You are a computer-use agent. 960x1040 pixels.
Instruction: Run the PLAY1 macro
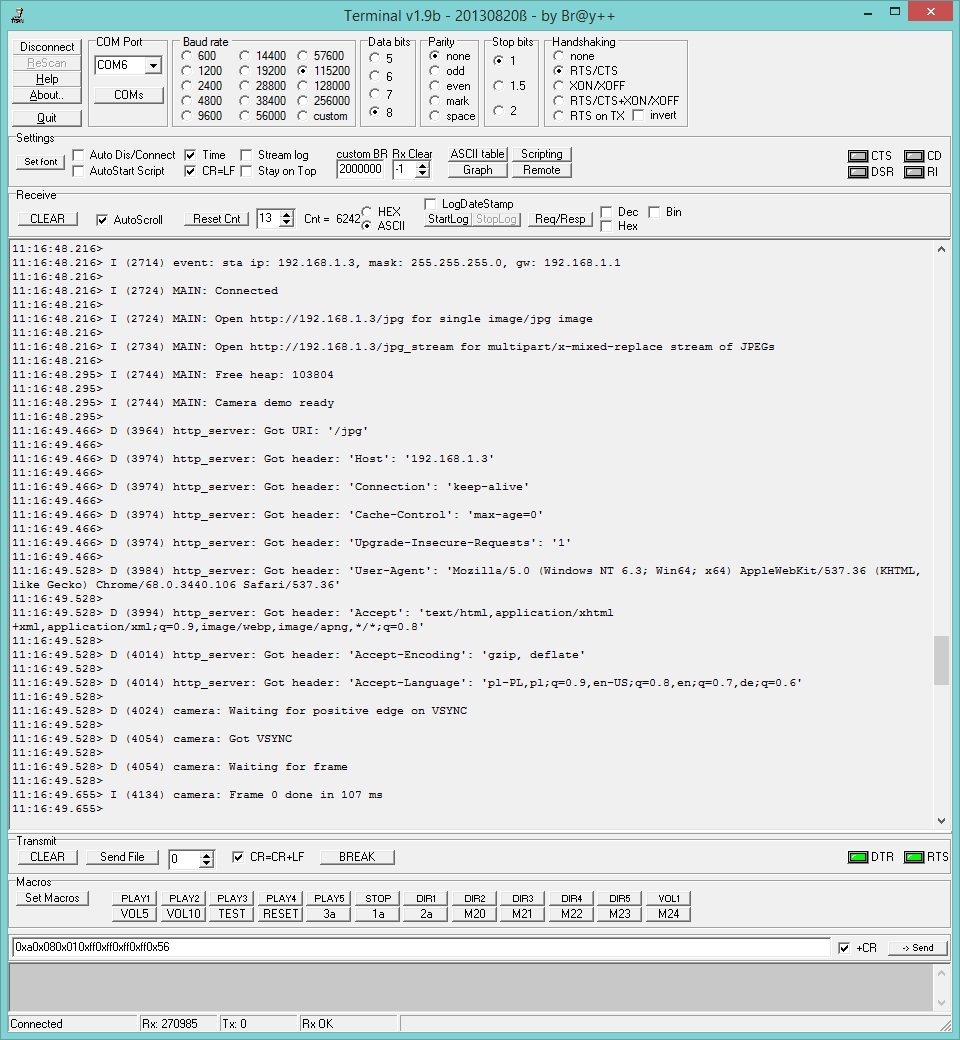pyautogui.click(x=135, y=898)
